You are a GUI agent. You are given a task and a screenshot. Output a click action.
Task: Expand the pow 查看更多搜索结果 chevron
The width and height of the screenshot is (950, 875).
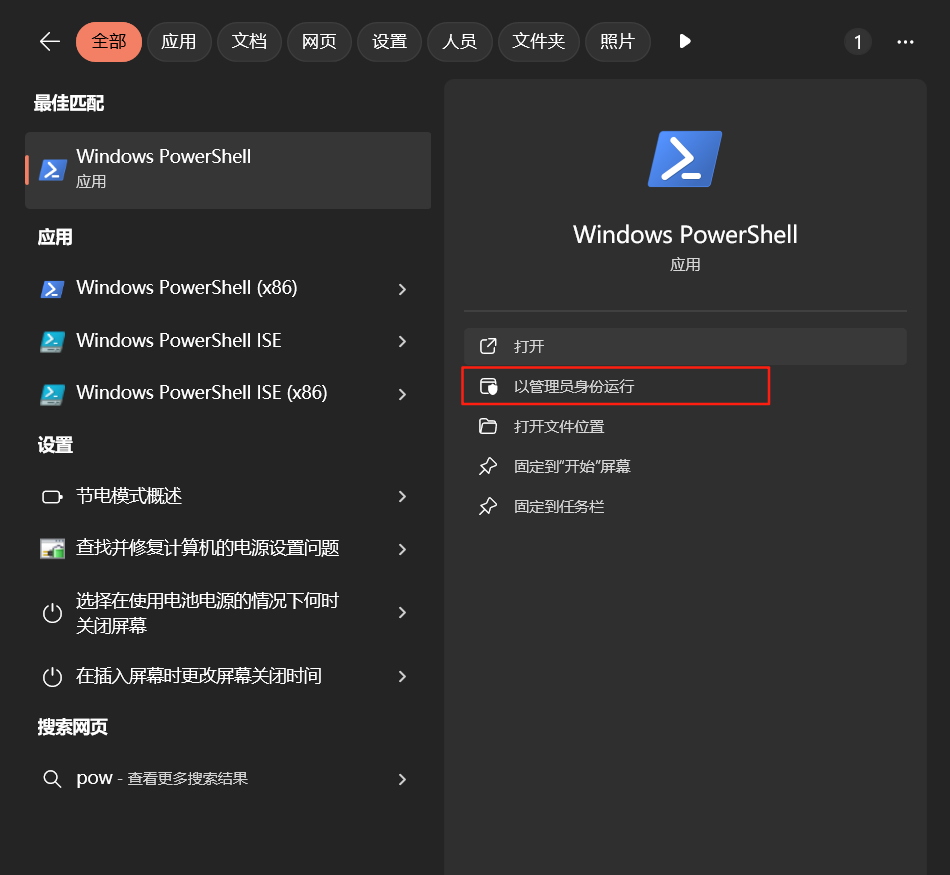402,779
